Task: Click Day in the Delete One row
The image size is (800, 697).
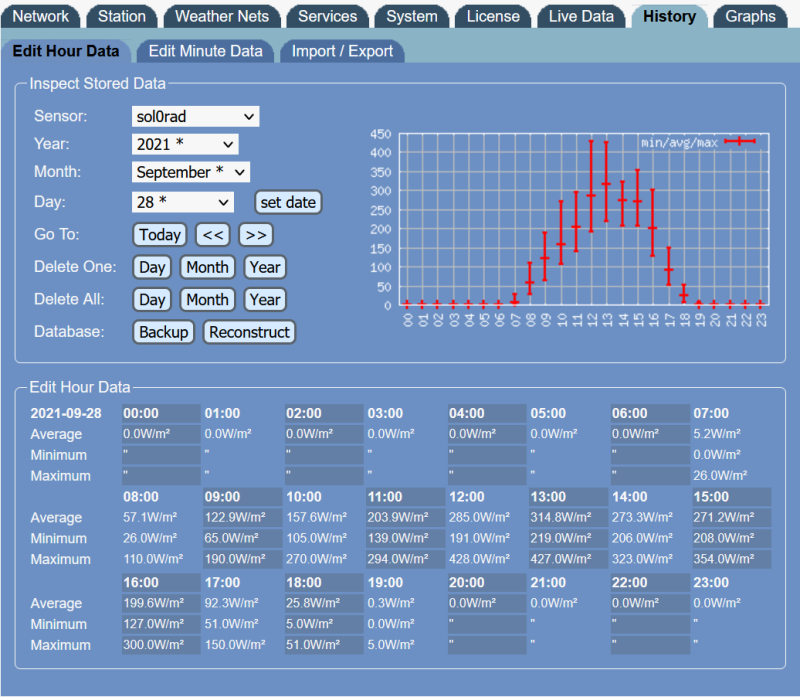Action: pyautogui.click(x=152, y=267)
